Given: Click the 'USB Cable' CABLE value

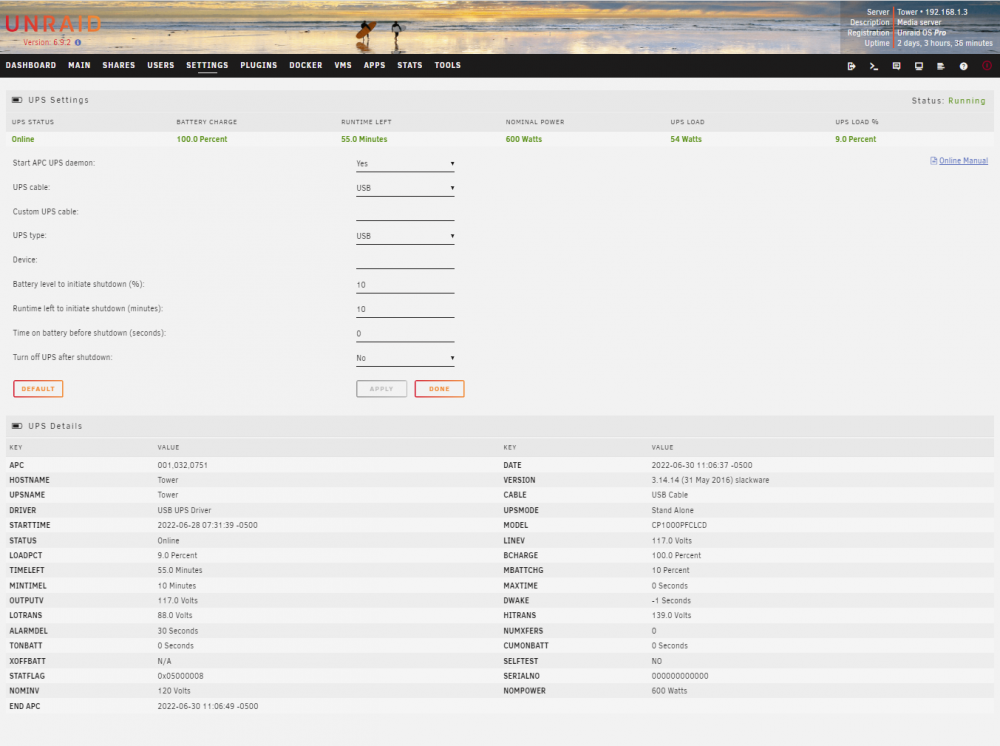Looking at the screenshot, I should [670, 495].
